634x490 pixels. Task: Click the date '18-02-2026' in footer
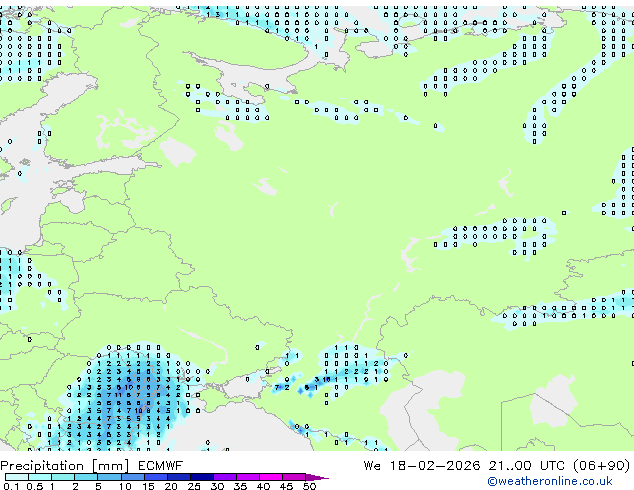tap(435, 466)
